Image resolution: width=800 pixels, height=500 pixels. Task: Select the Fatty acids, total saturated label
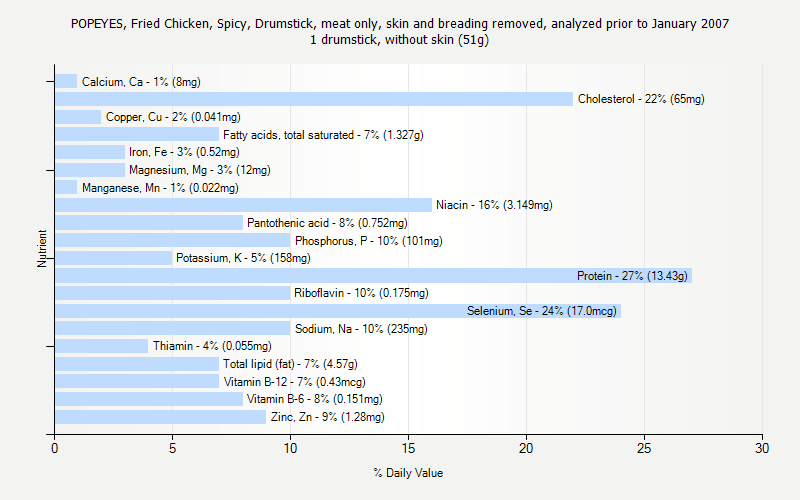click(323, 135)
